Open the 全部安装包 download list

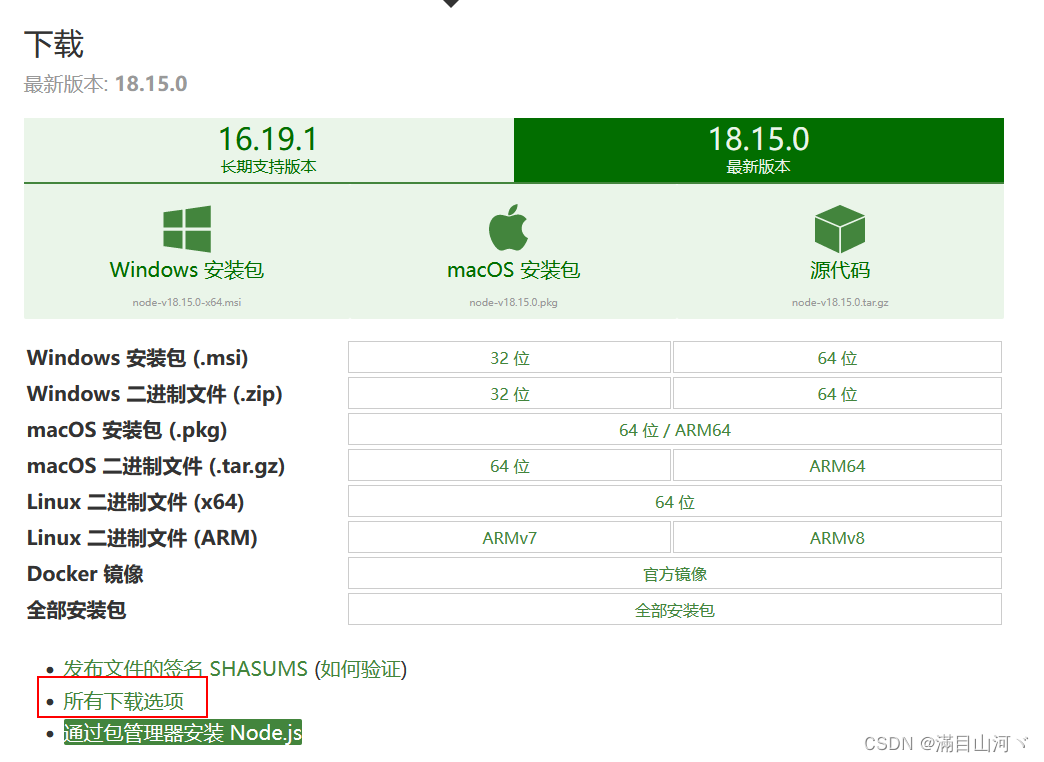click(x=673, y=609)
